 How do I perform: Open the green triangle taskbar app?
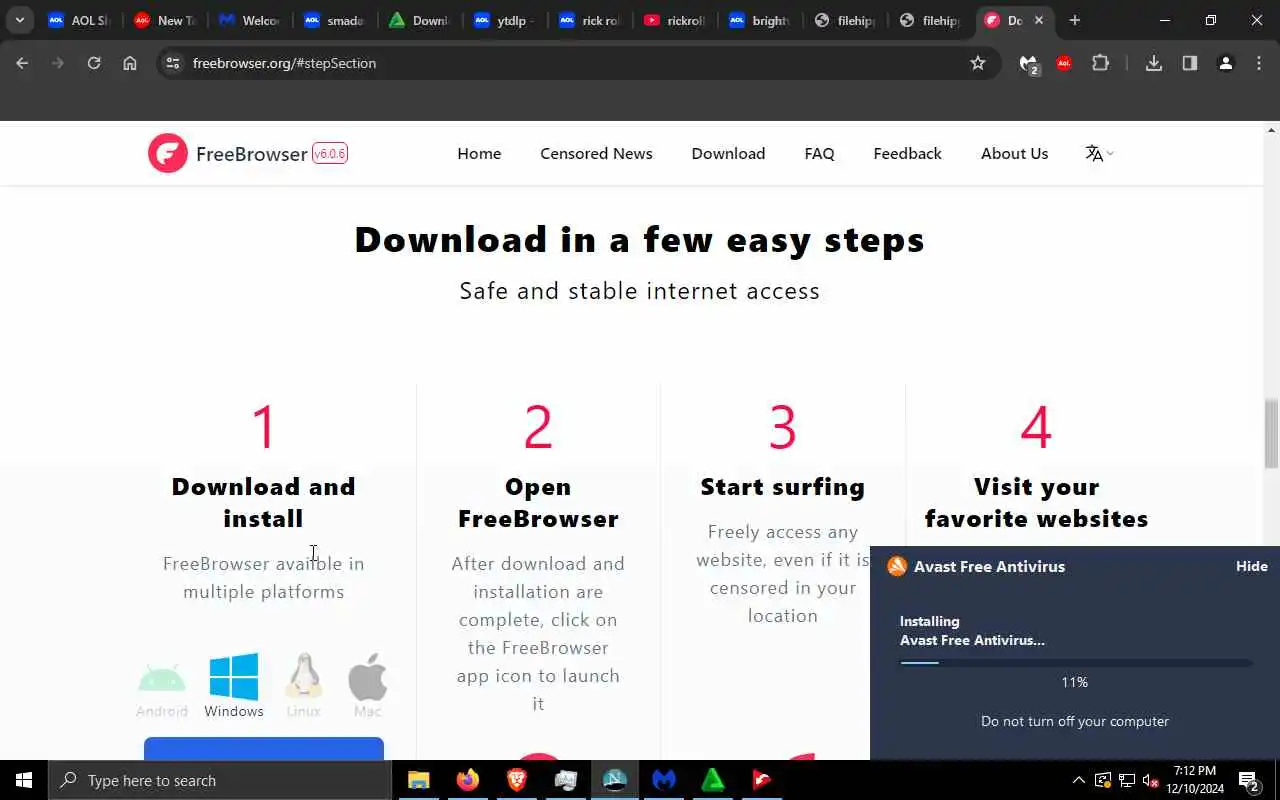[713, 780]
